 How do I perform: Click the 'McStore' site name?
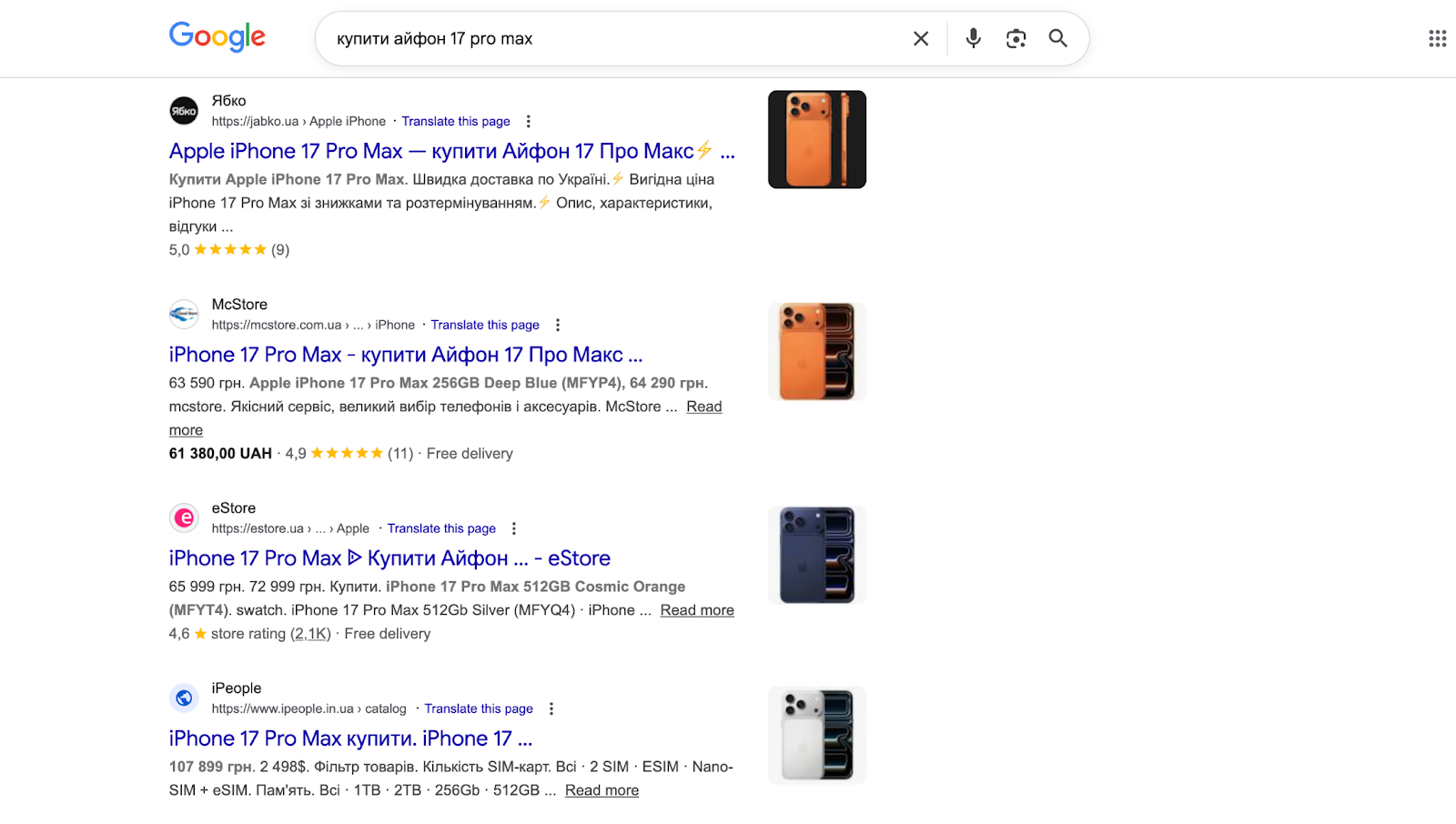239,305
